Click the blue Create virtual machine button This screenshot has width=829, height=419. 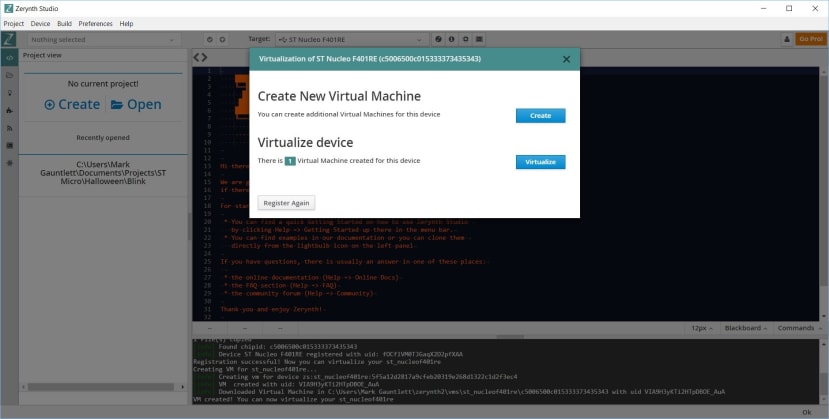540,116
